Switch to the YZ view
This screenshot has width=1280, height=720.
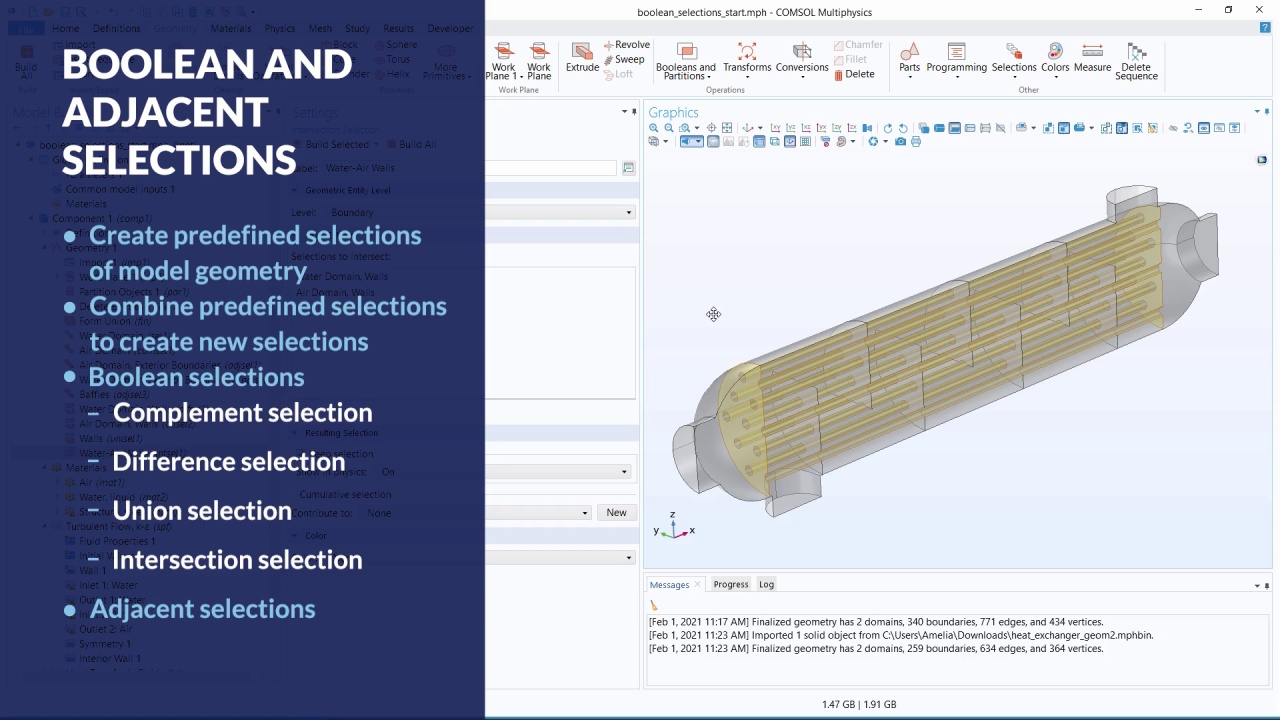(791, 128)
